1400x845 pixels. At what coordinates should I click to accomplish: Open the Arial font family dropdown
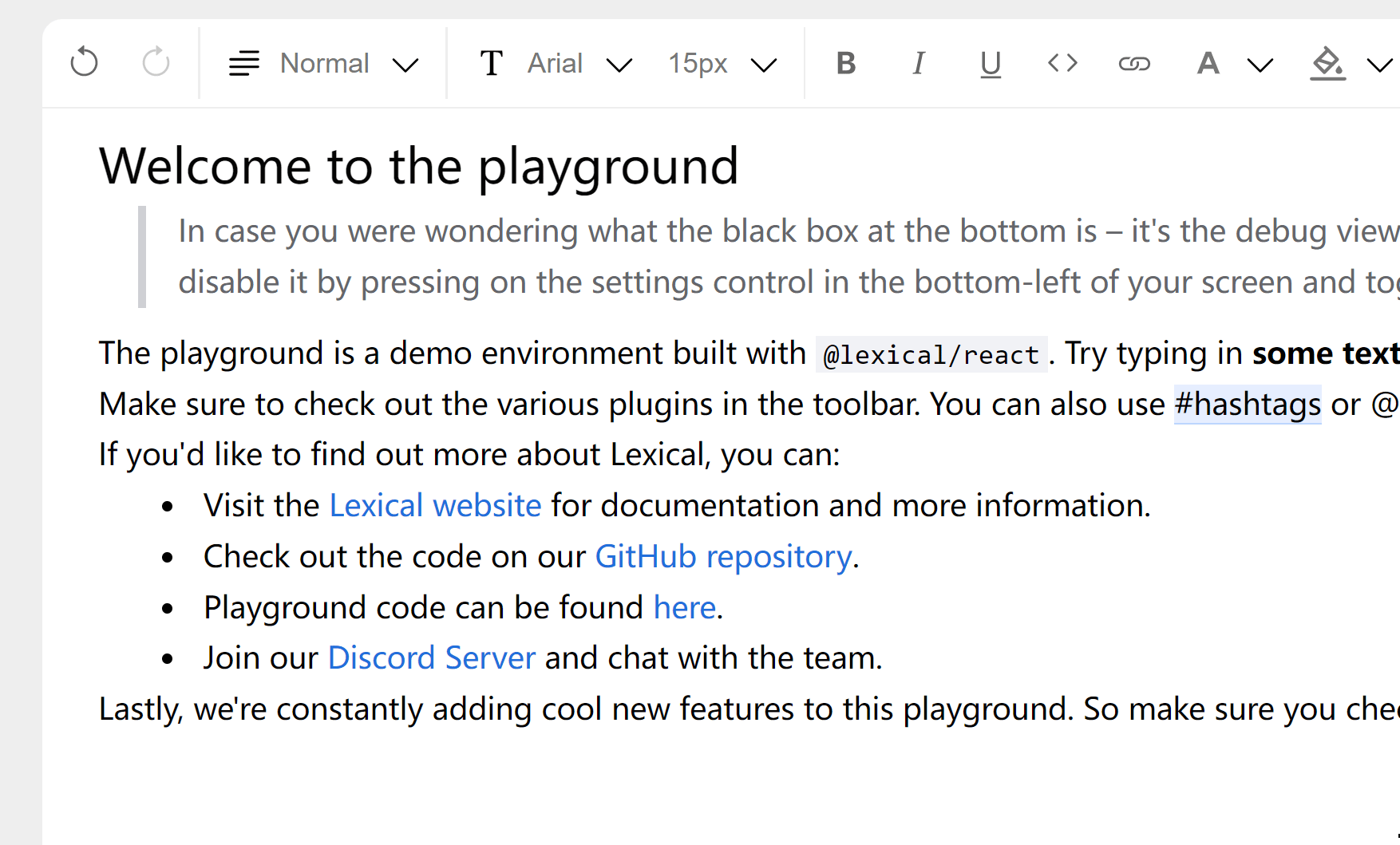click(583, 63)
